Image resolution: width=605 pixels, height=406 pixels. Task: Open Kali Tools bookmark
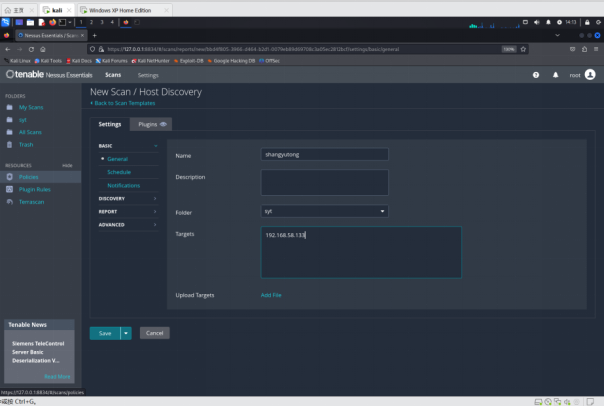coord(48,61)
